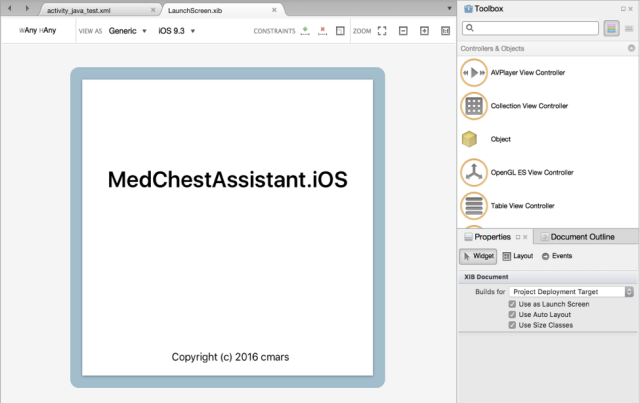The width and height of the screenshot is (640, 403).
Task: Select the LaunchScreen.xib tab
Action: tap(195, 11)
